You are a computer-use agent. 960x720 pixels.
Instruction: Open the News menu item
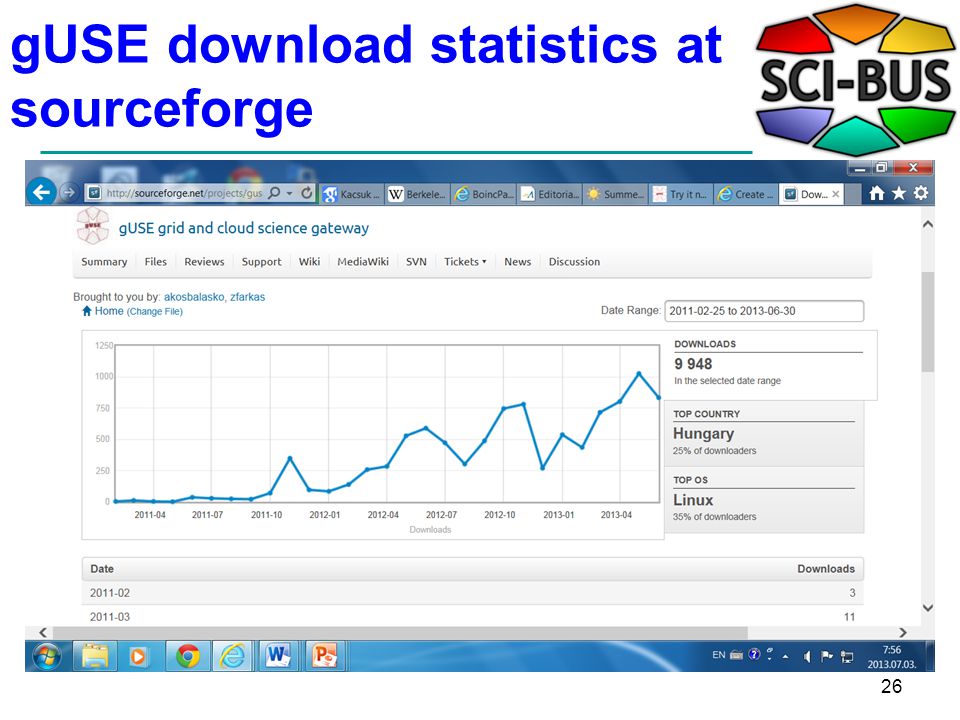tap(517, 261)
